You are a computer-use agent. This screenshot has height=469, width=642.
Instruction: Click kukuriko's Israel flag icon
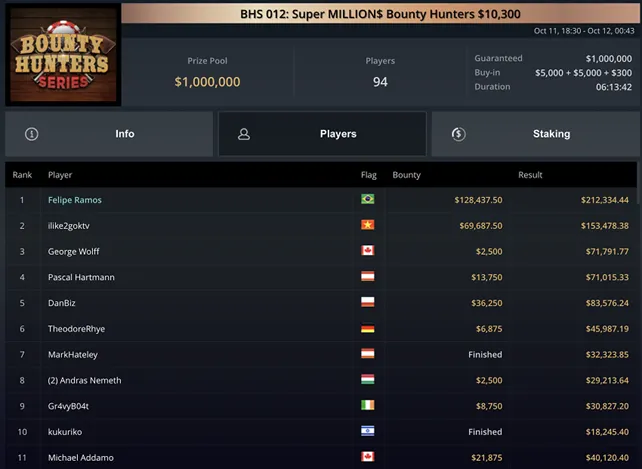pyautogui.click(x=368, y=431)
